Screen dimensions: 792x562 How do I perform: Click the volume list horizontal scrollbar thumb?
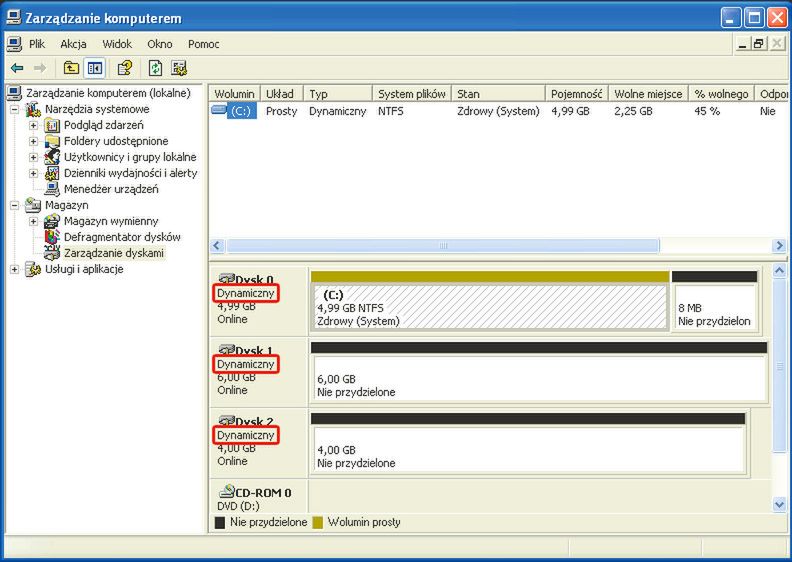click(x=443, y=246)
